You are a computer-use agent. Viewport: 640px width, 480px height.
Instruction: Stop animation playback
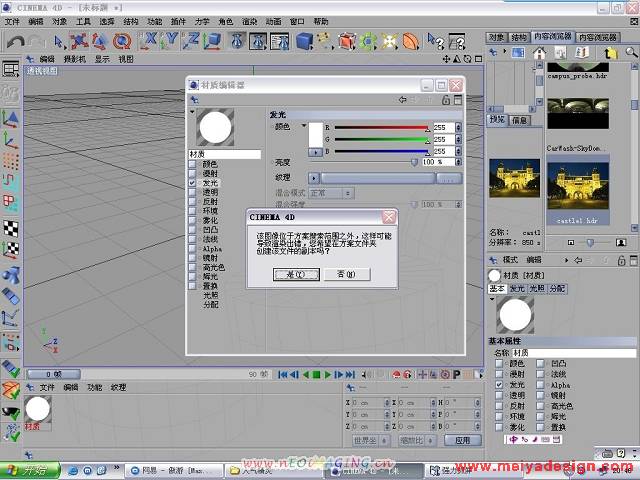316,374
